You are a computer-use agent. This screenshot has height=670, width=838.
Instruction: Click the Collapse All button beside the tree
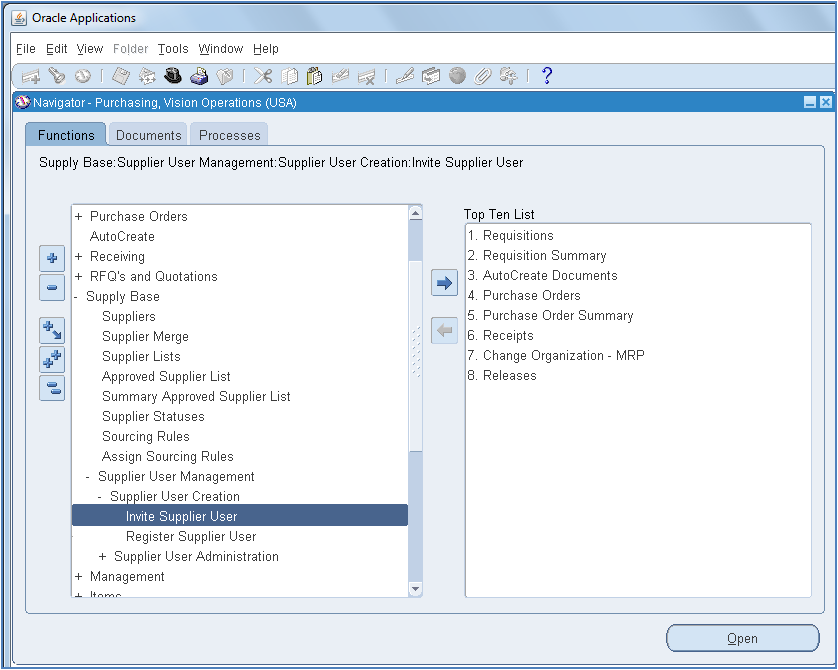coord(52,388)
